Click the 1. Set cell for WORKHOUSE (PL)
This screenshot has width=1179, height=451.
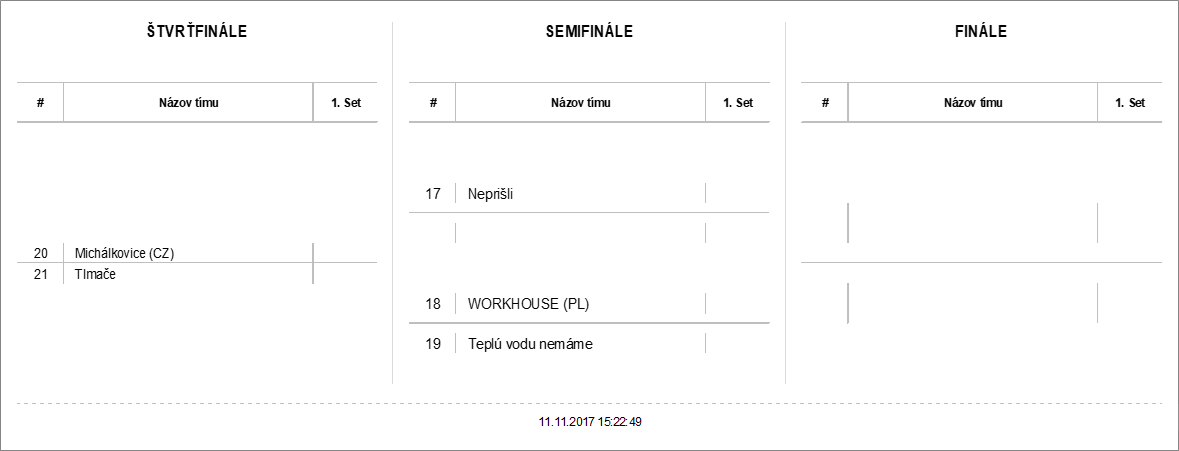738,304
